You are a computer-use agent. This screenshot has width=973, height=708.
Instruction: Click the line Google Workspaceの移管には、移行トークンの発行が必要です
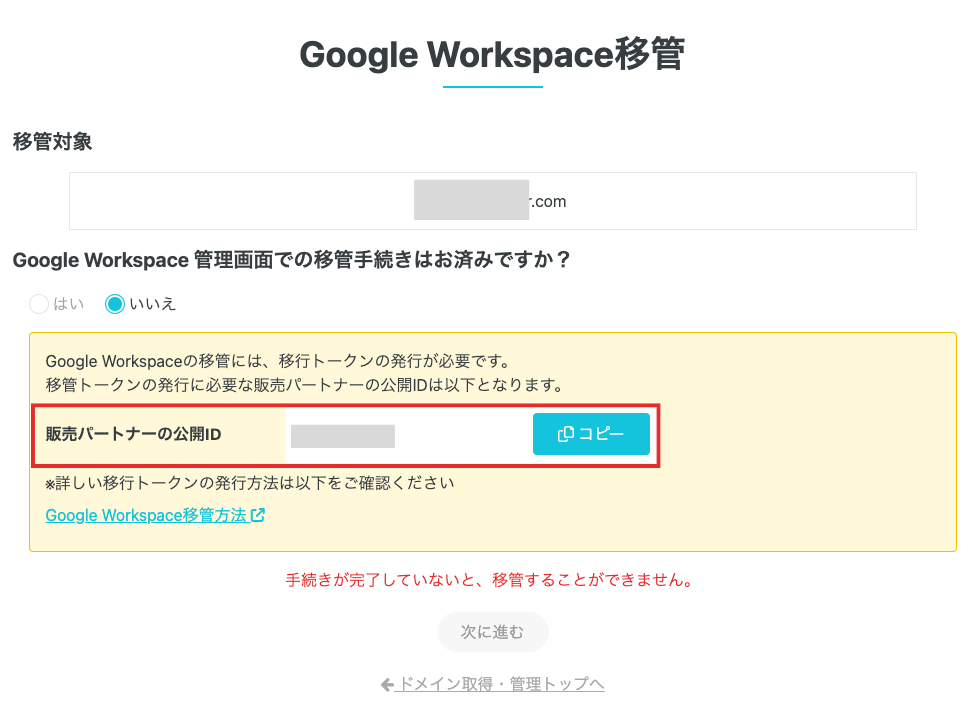279,361
